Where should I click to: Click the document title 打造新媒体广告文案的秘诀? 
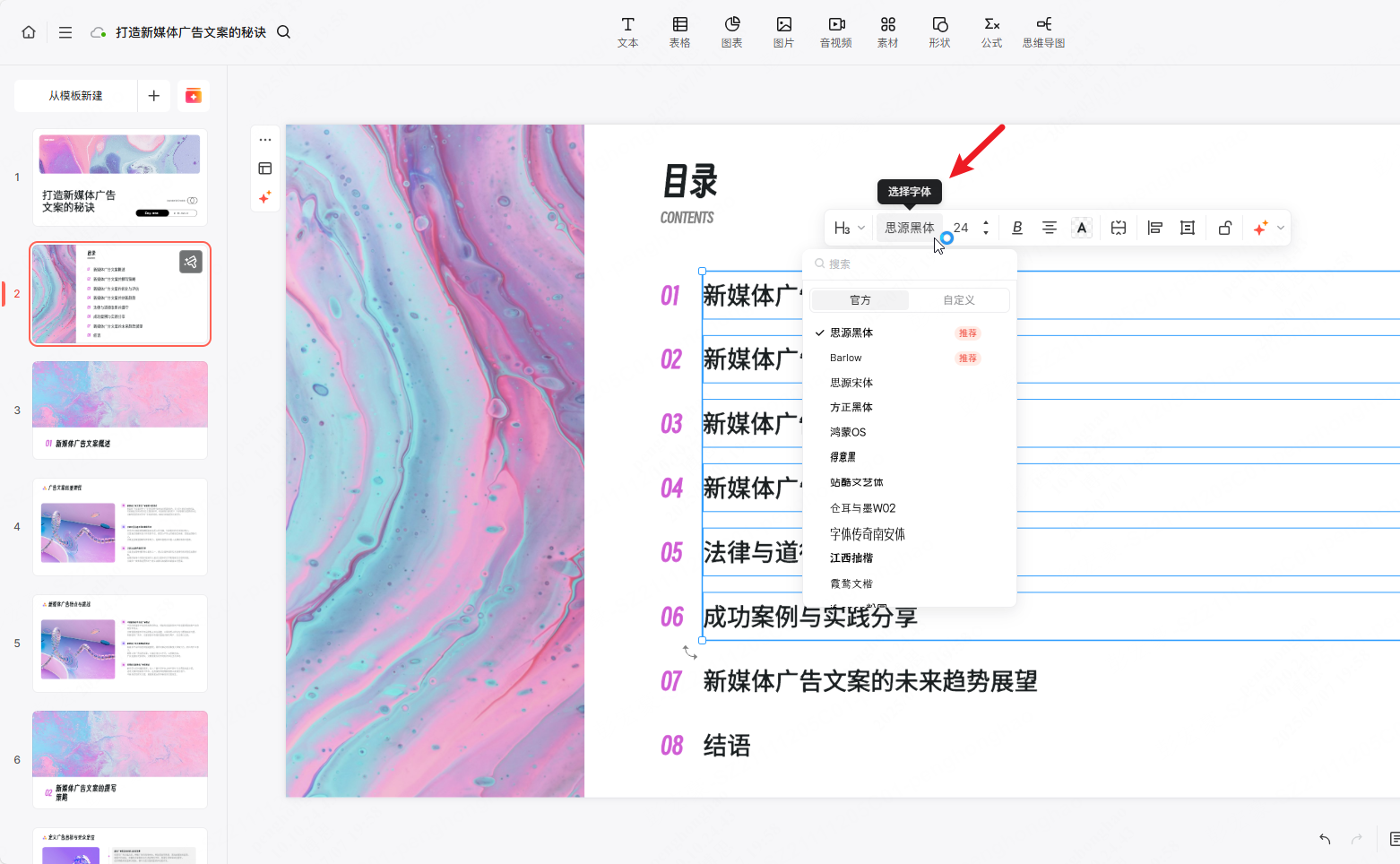point(191,32)
